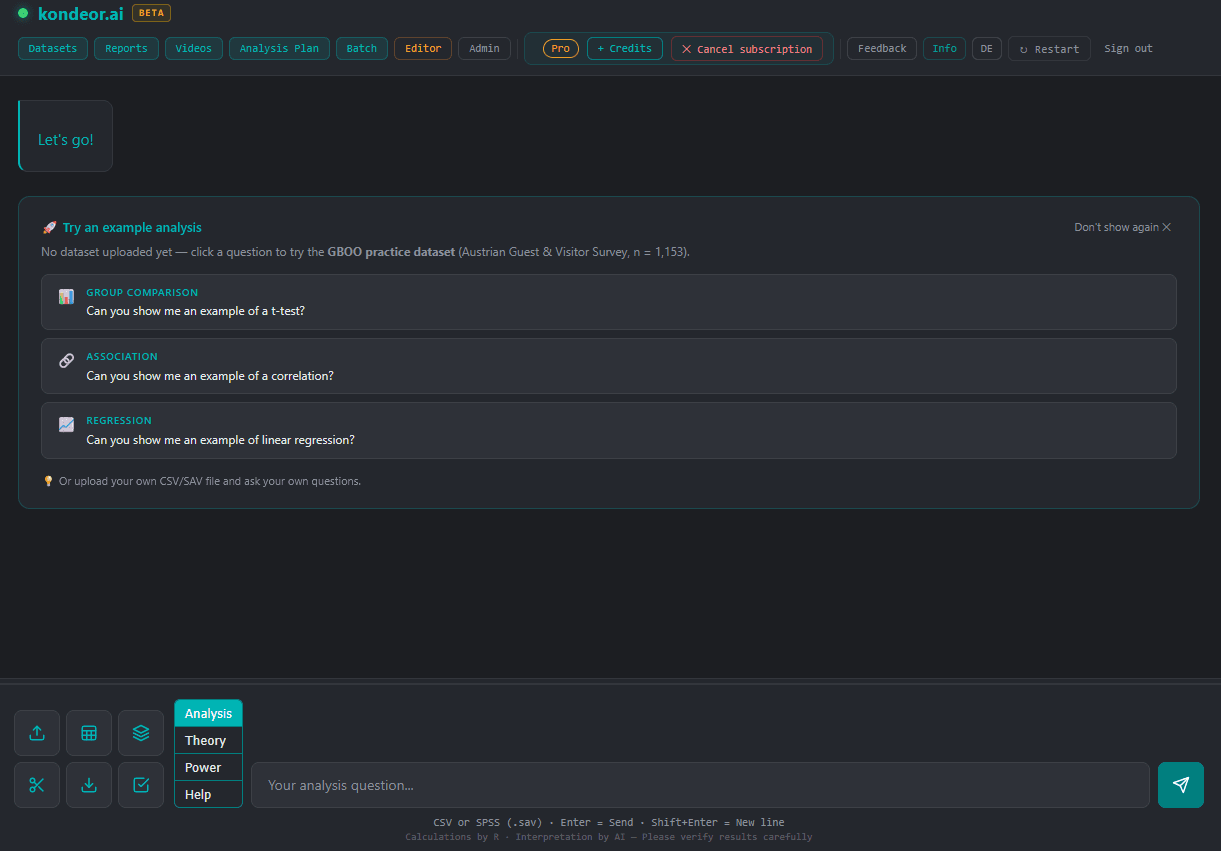Click the Info button
This screenshot has width=1221, height=851.
point(944,48)
